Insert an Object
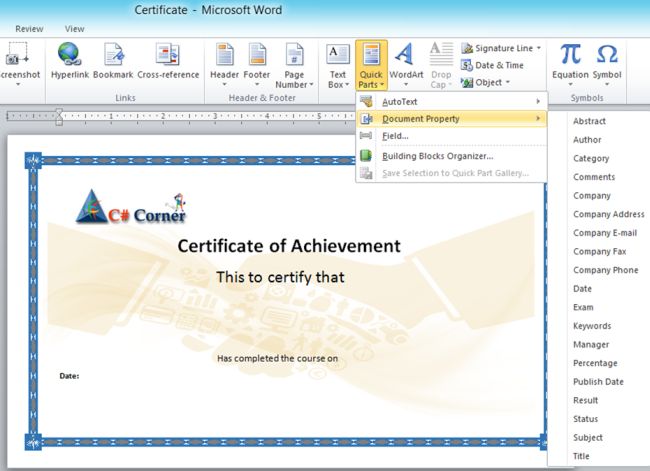Screen dimensions: 650x471 485,83
